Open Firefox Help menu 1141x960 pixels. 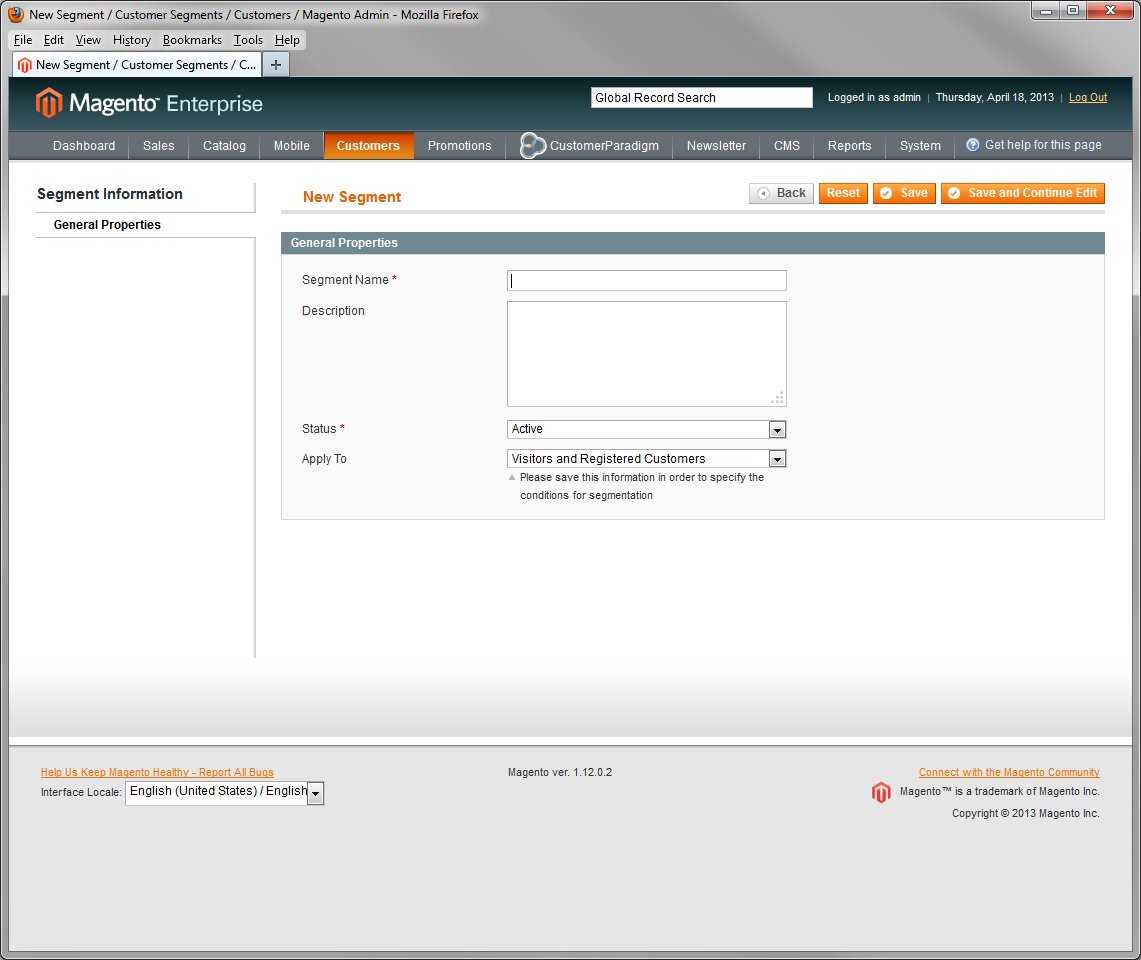(x=287, y=40)
